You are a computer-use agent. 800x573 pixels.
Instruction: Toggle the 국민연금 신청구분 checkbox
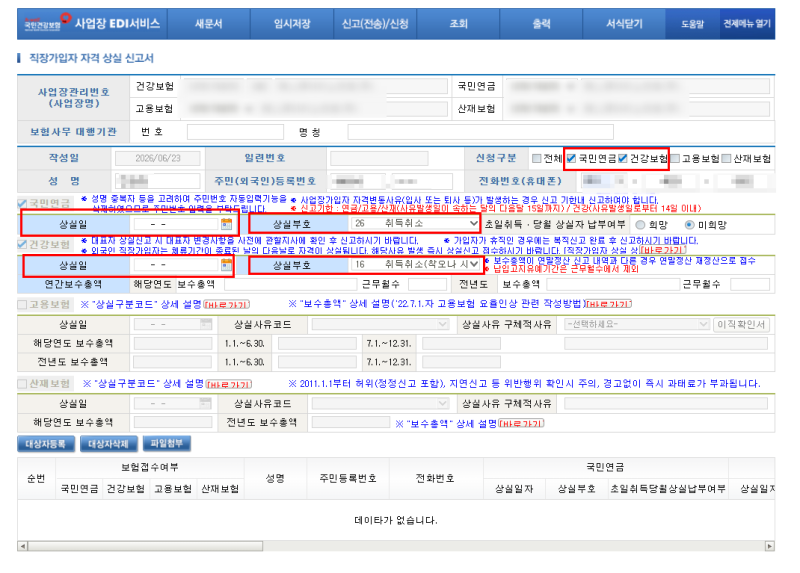click(571, 159)
